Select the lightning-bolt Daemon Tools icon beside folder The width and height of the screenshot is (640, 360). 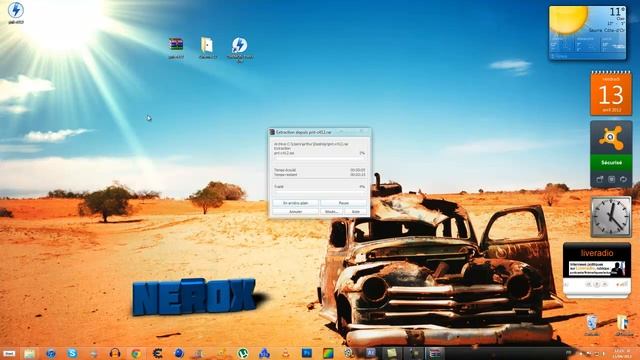[240, 49]
